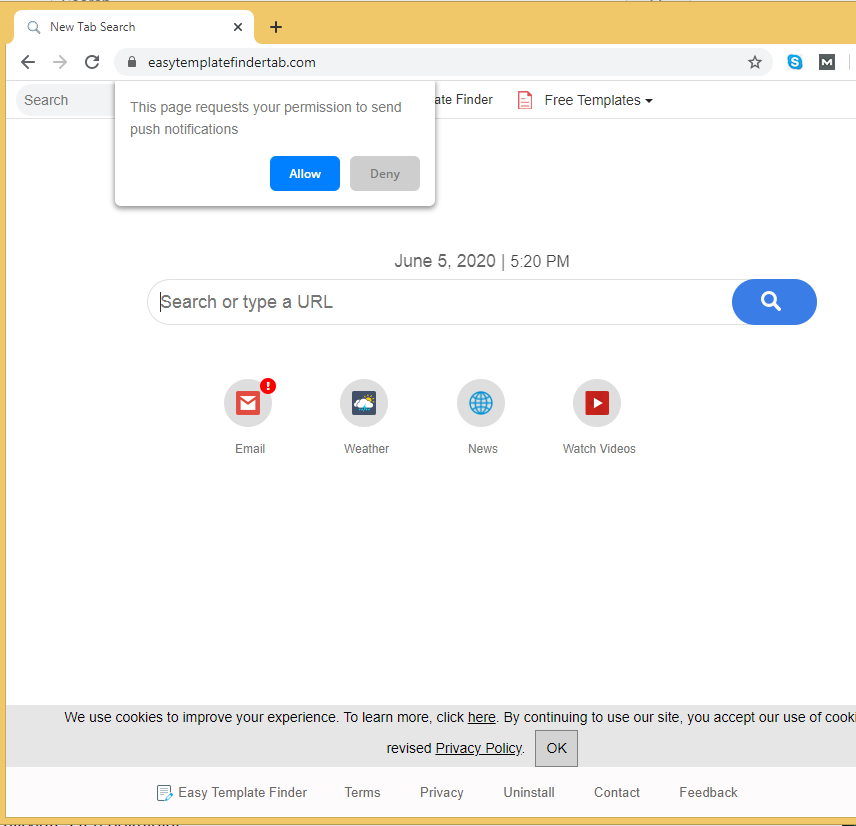This screenshot has width=856, height=826.
Task: View site info via the lock icon
Action: tap(132, 62)
